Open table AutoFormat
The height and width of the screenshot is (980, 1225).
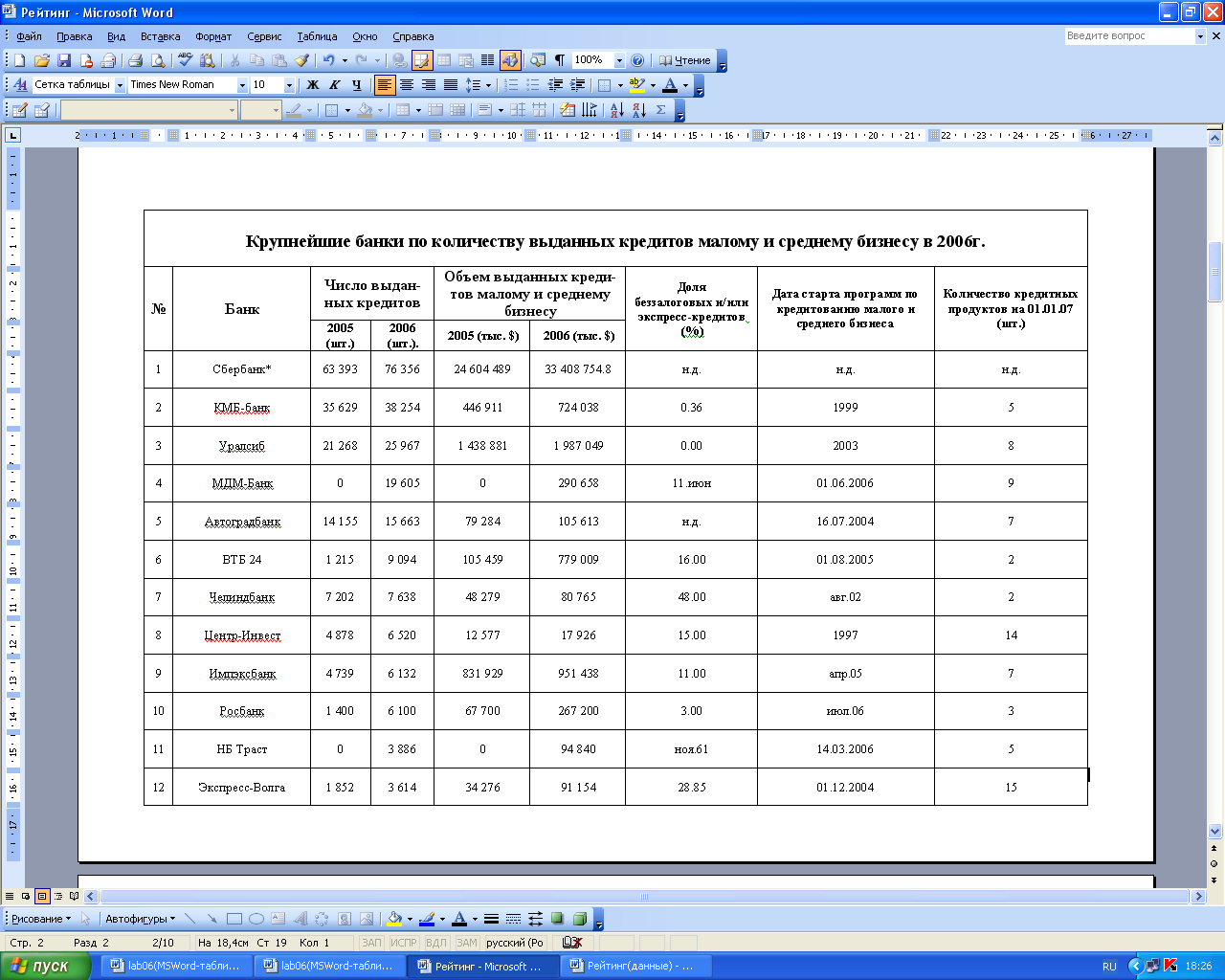point(567,110)
